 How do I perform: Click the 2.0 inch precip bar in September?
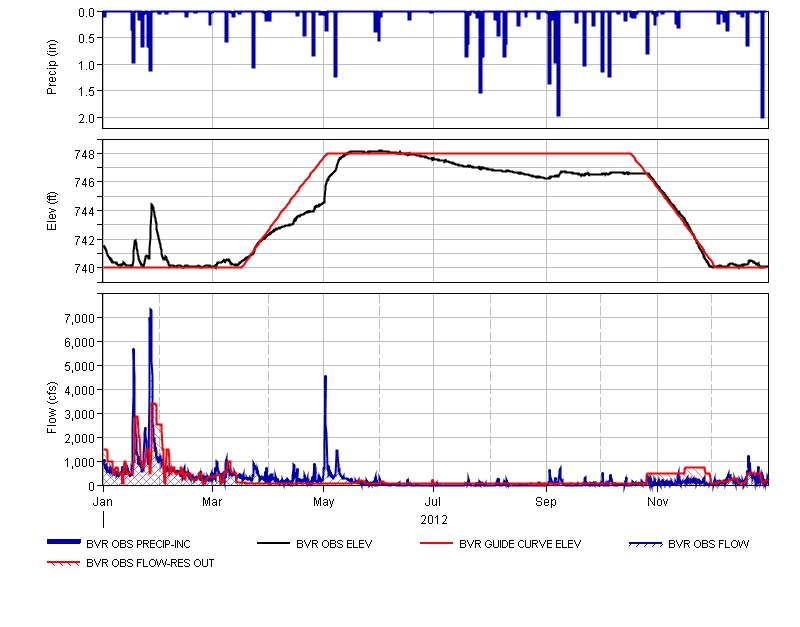pyautogui.click(x=559, y=64)
